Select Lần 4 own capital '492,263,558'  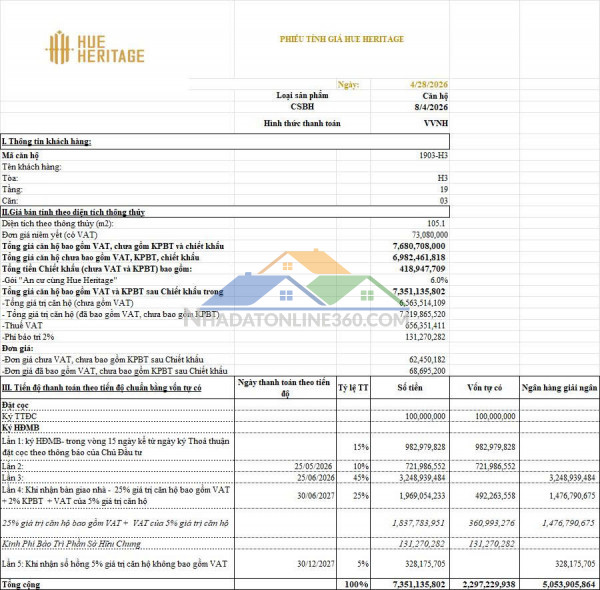click(495, 496)
